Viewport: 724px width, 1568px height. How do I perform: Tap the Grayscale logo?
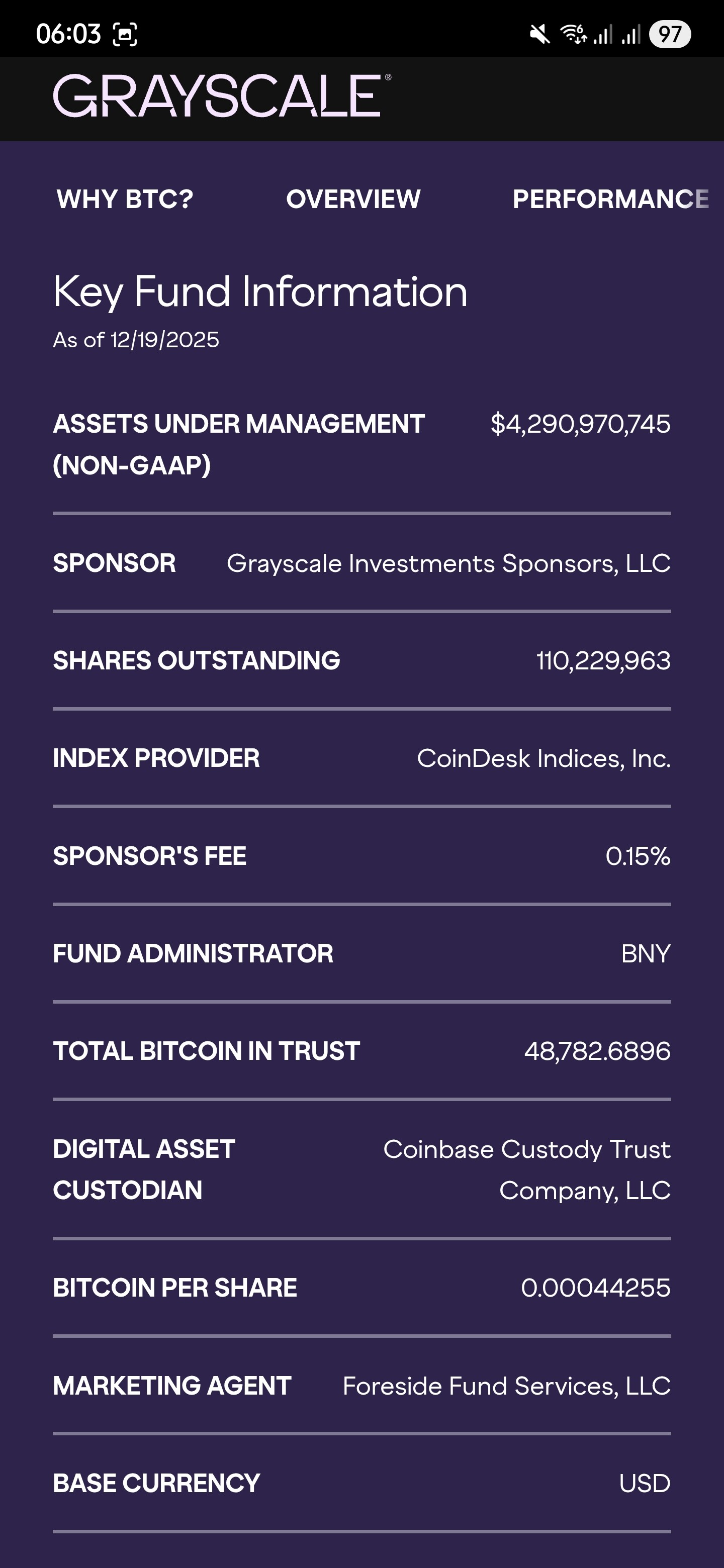(x=222, y=96)
